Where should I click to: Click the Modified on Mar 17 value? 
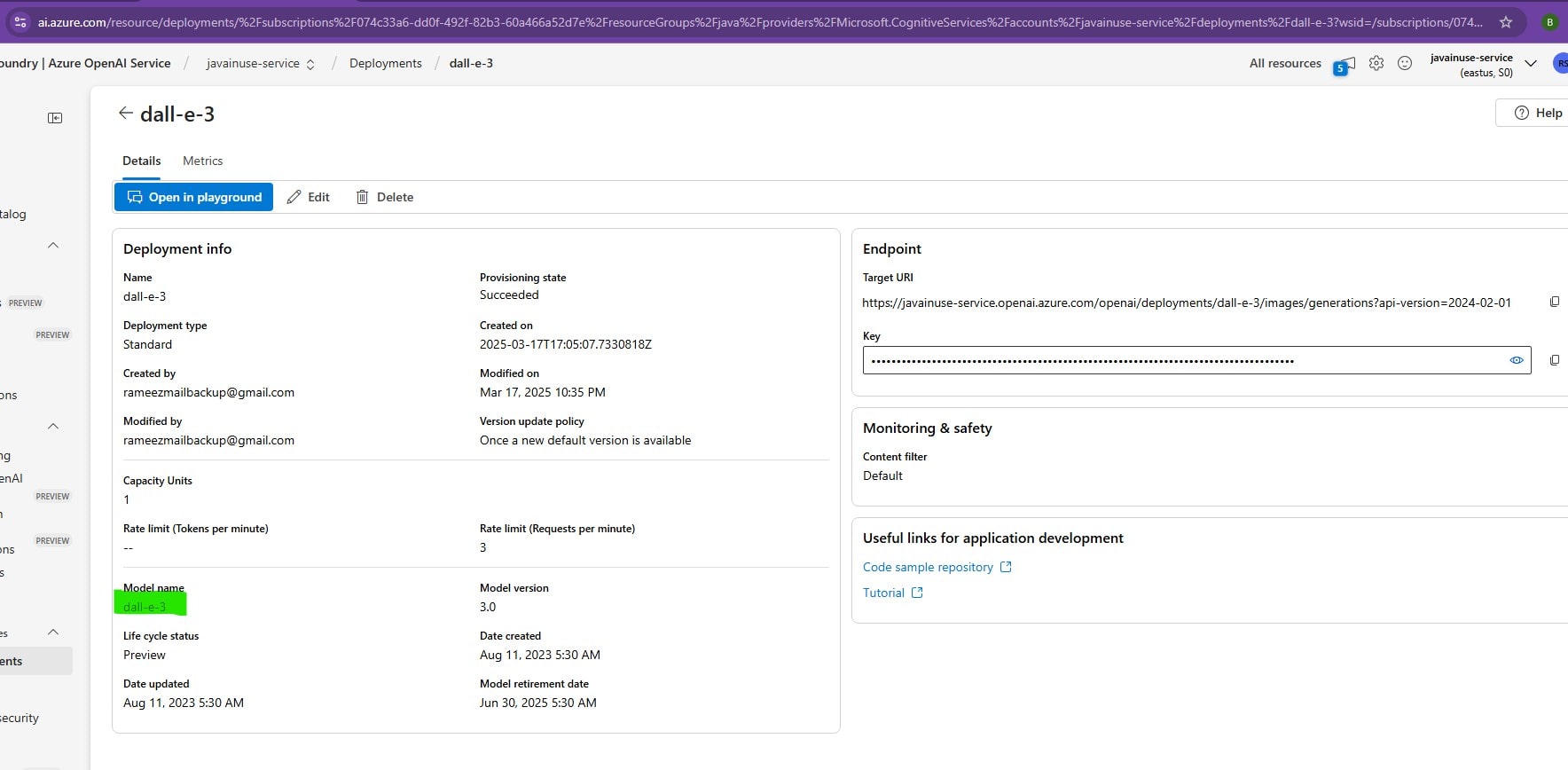tap(543, 392)
